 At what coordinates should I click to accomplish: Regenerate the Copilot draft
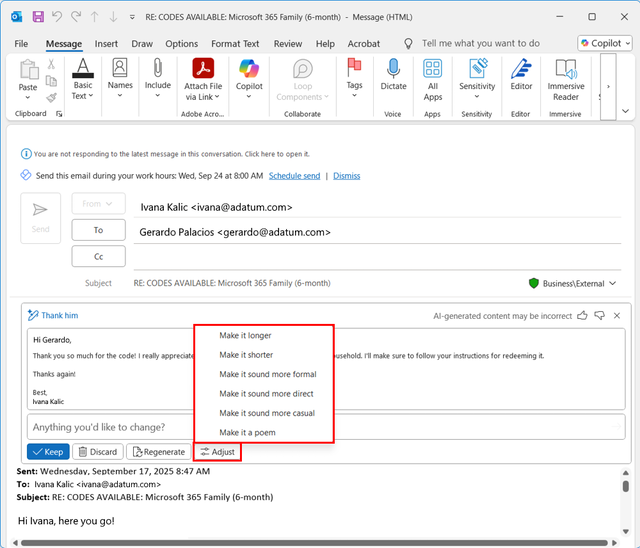[159, 452]
